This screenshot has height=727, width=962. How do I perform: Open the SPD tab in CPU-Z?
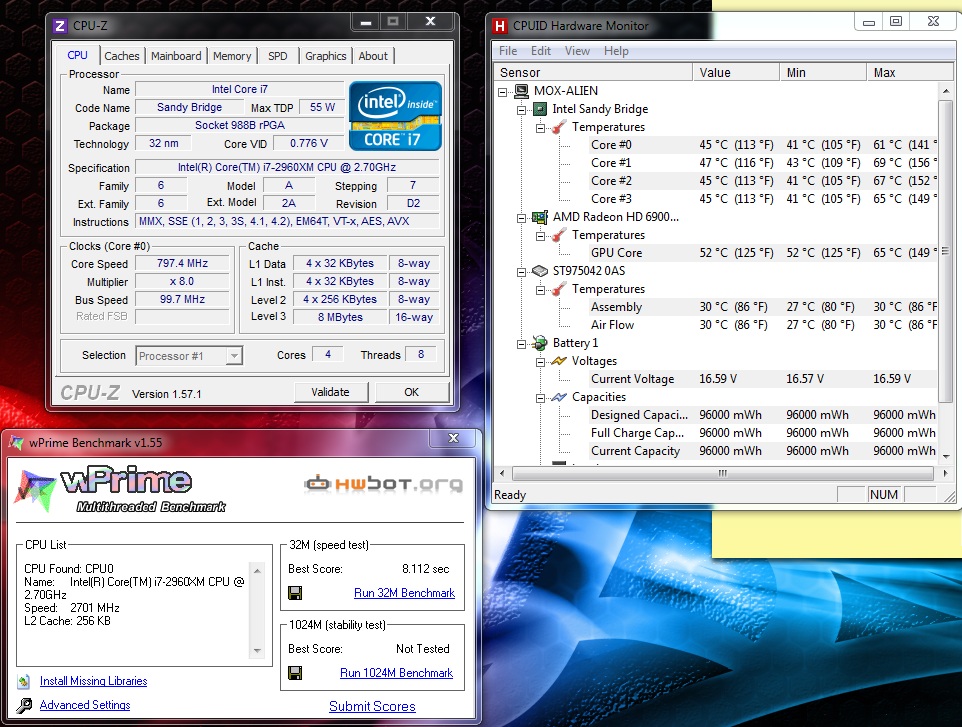point(277,56)
